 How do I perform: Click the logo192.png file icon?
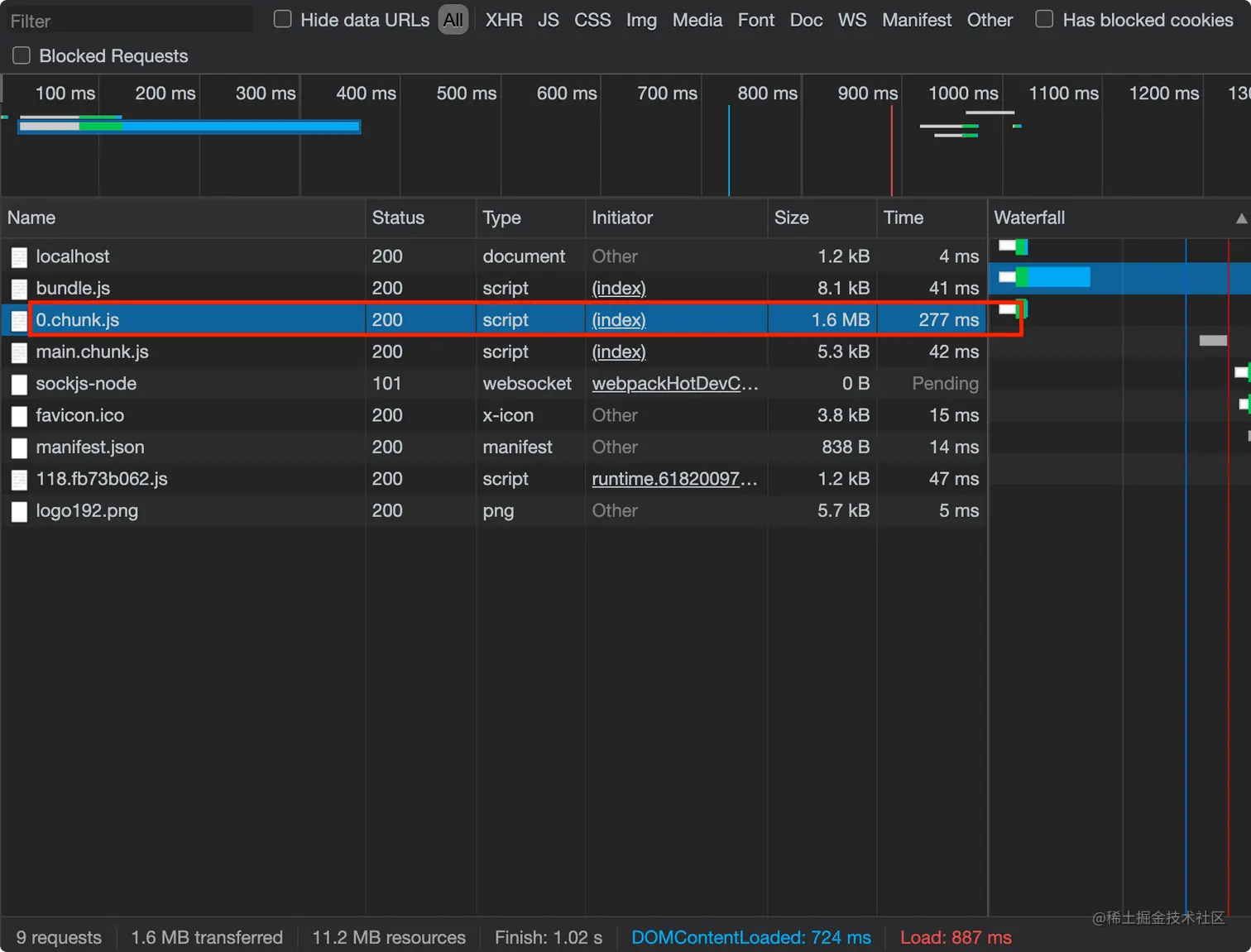click(x=19, y=512)
